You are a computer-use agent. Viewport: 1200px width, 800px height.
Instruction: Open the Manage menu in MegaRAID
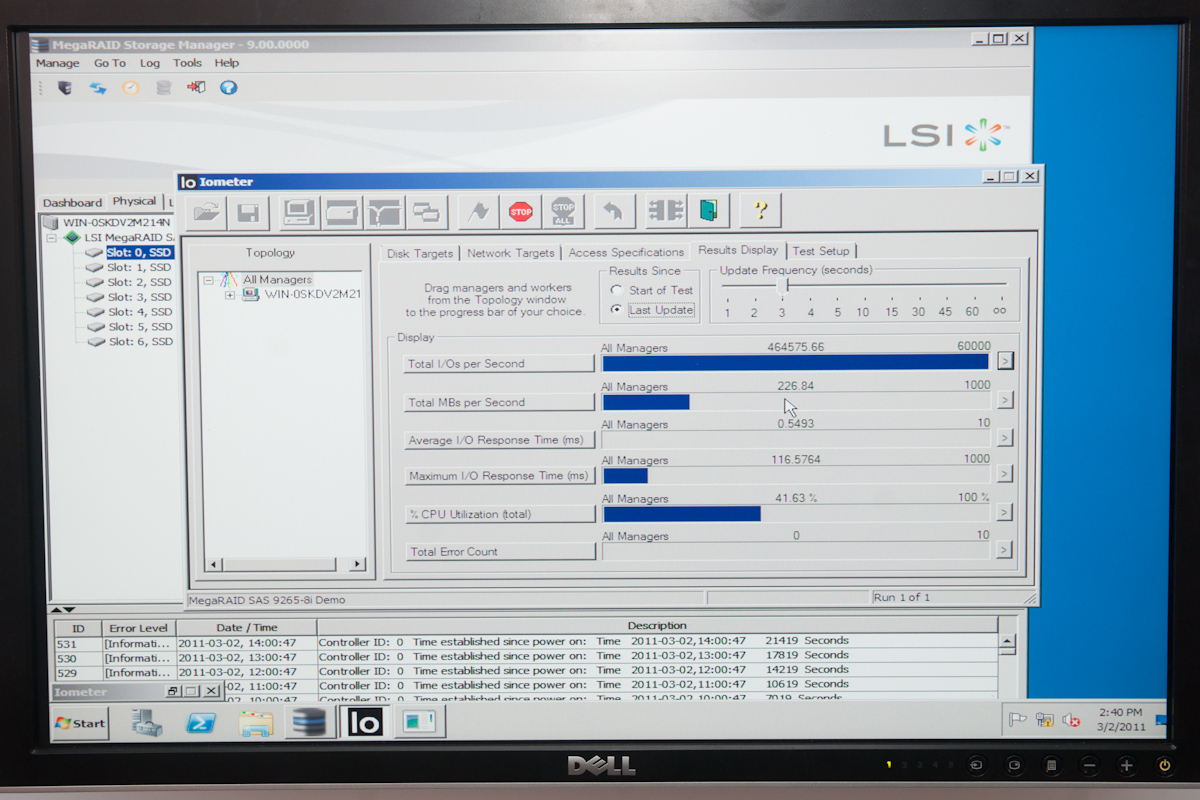click(58, 63)
